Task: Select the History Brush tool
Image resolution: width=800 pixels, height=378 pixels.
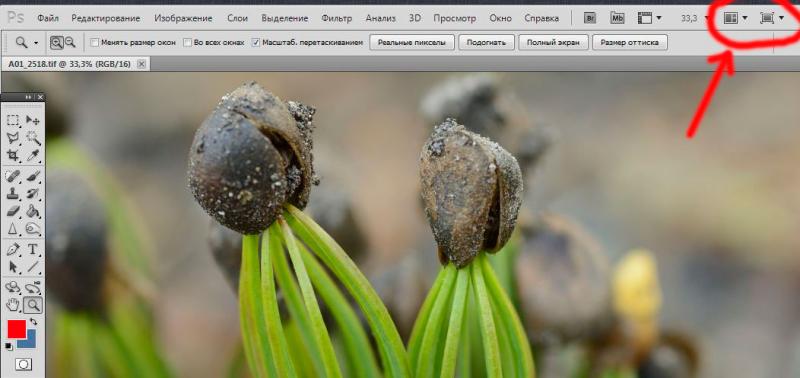Action: (33, 194)
